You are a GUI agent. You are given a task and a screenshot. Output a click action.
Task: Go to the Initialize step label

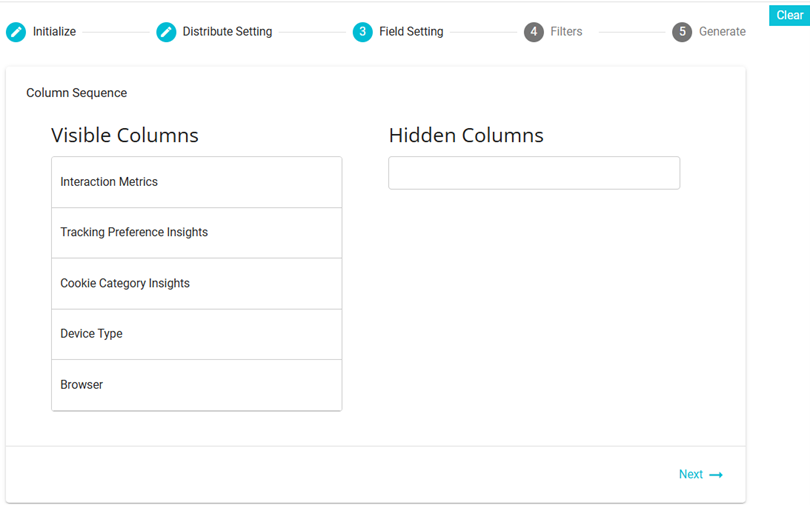coord(54,32)
